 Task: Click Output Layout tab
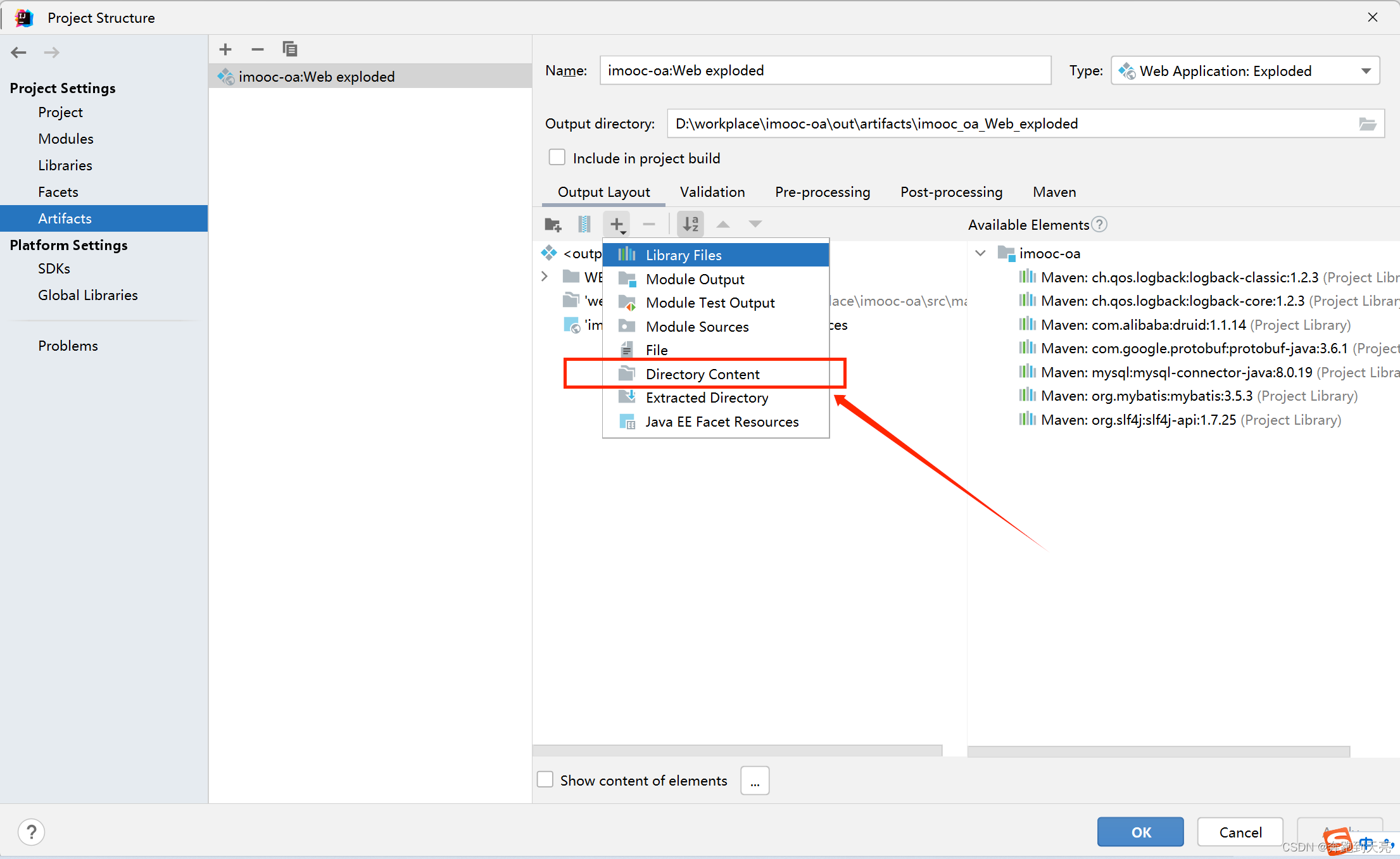[602, 192]
